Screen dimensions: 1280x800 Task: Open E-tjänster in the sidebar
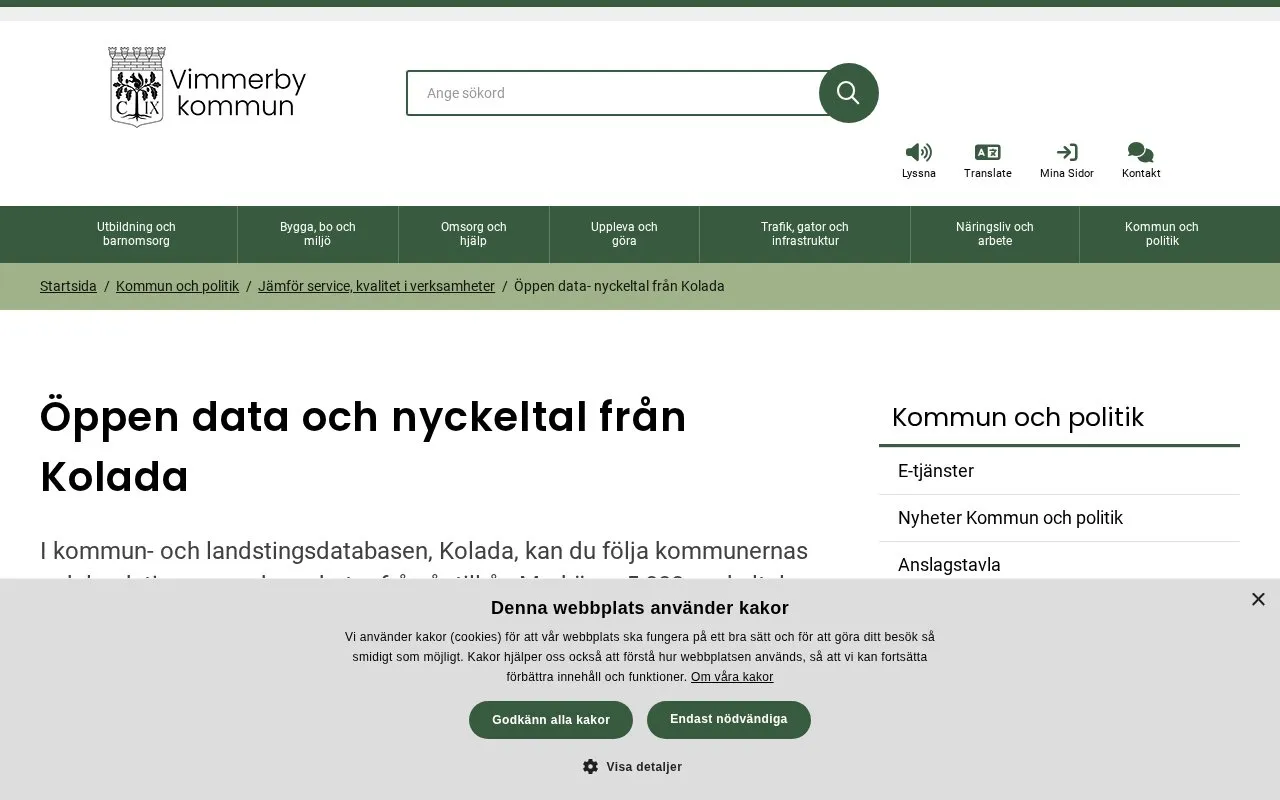click(x=1059, y=471)
